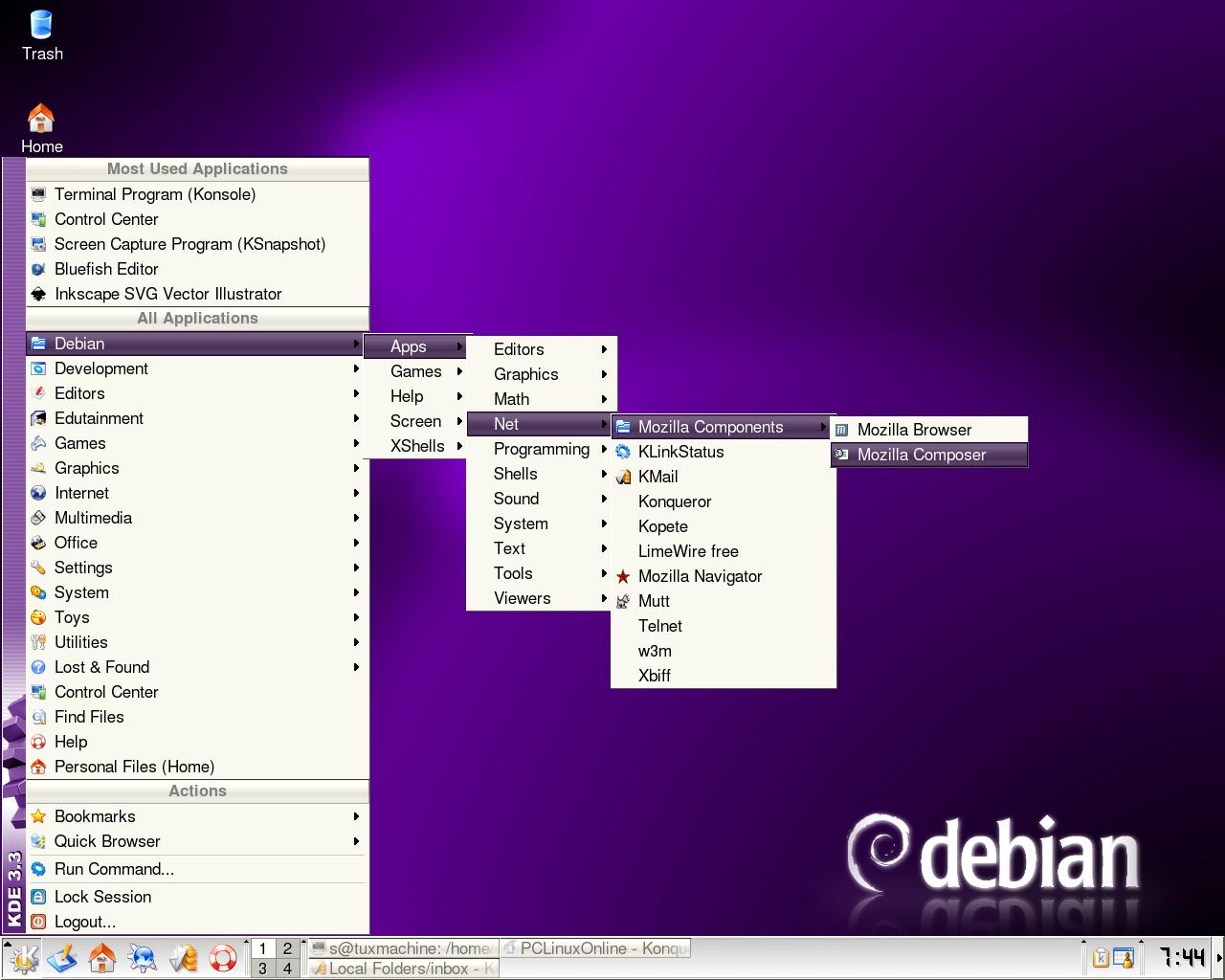Open the Office menu category
This screenshot has width=1225, height=980.
click(x=197, y=543)
